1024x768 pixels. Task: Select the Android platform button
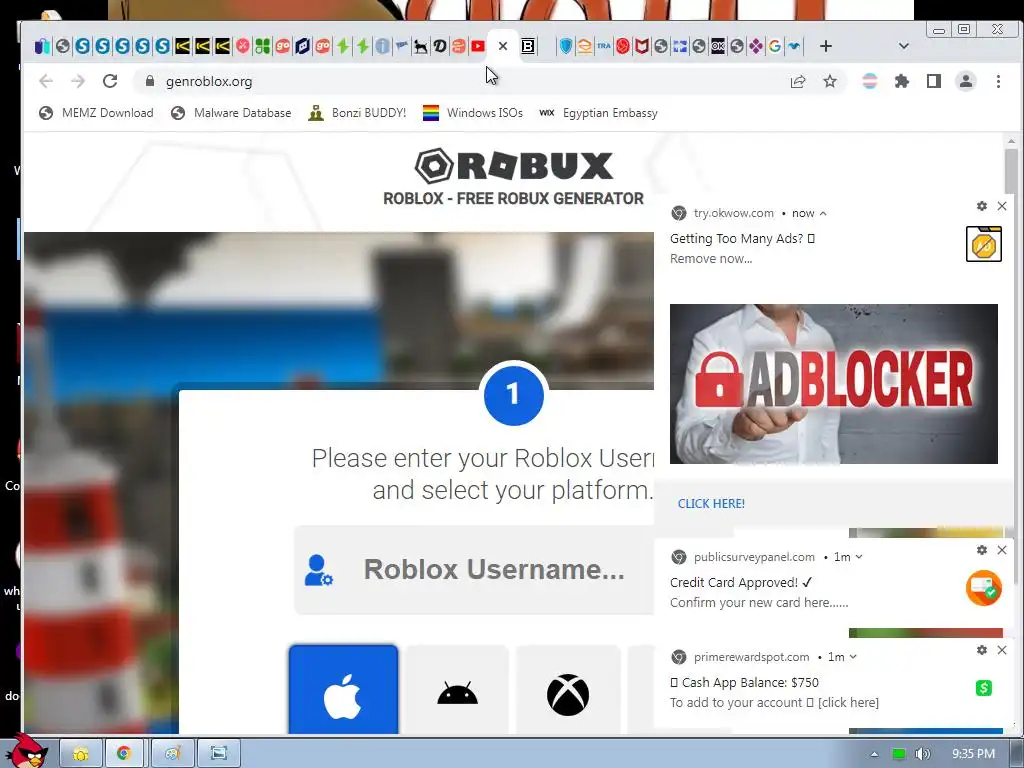[457, 690]
